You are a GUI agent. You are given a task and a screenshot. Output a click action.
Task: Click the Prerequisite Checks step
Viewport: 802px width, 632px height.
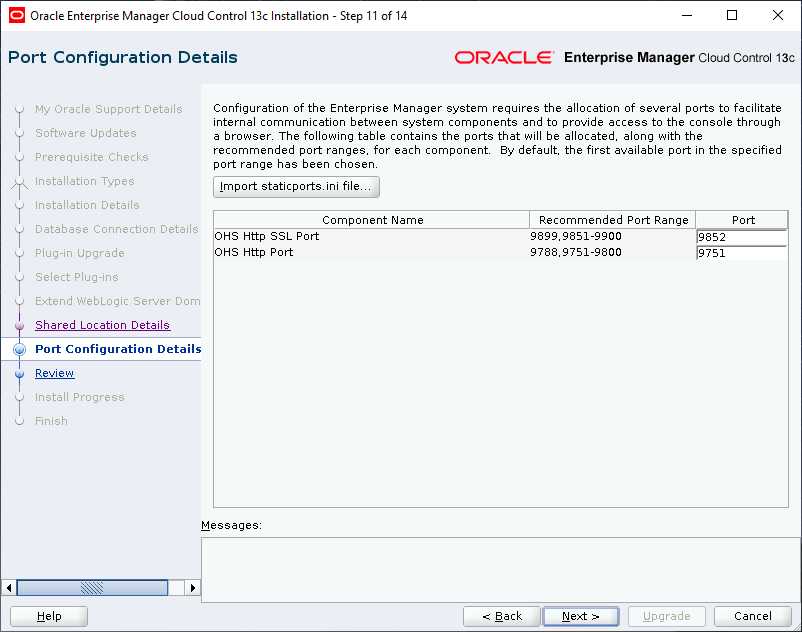tap(92, 157)
